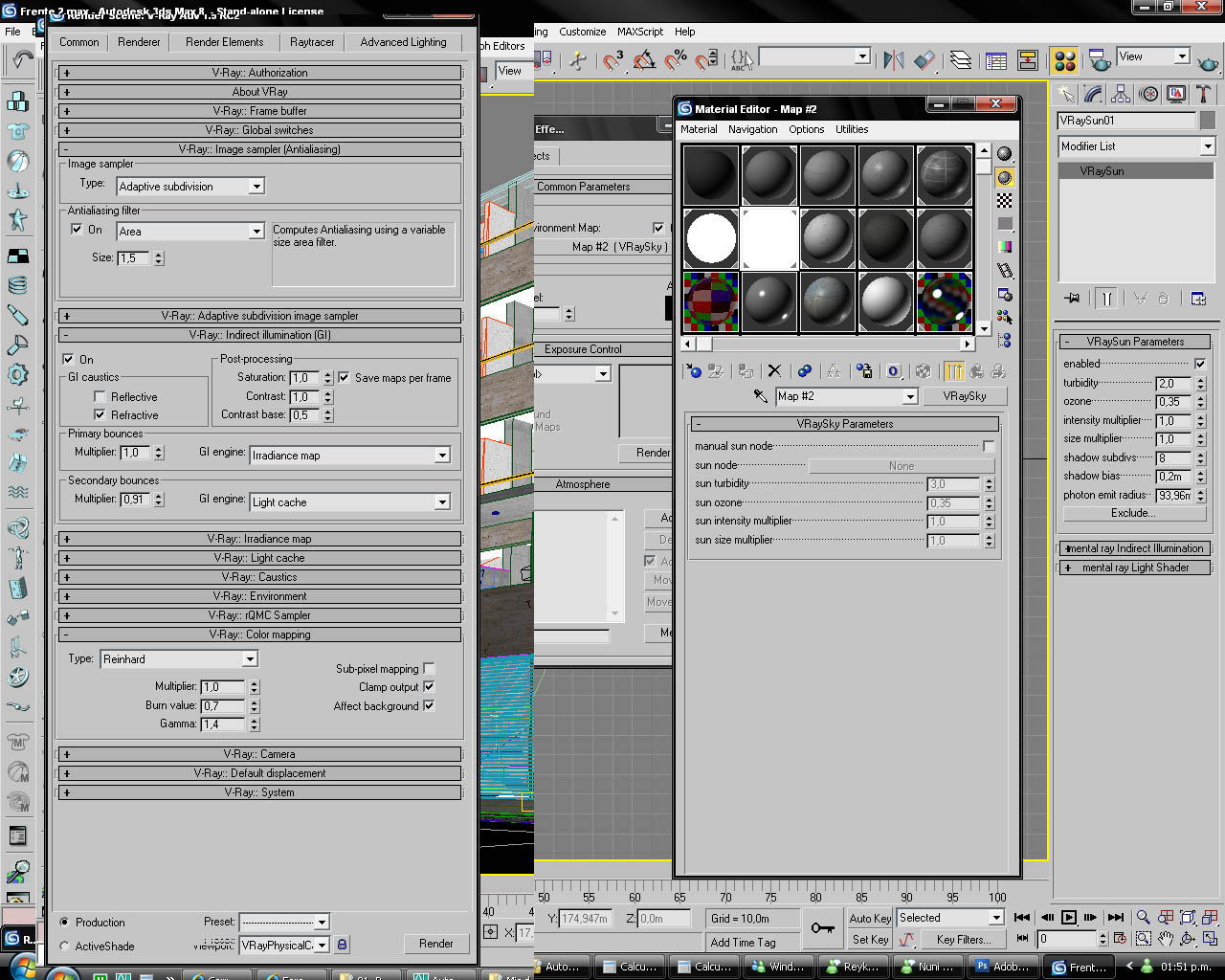The width and height of the screenshot is (1225, 980).
Task: Open the Hierarchy command panel tab
Action: [1121, 94]
